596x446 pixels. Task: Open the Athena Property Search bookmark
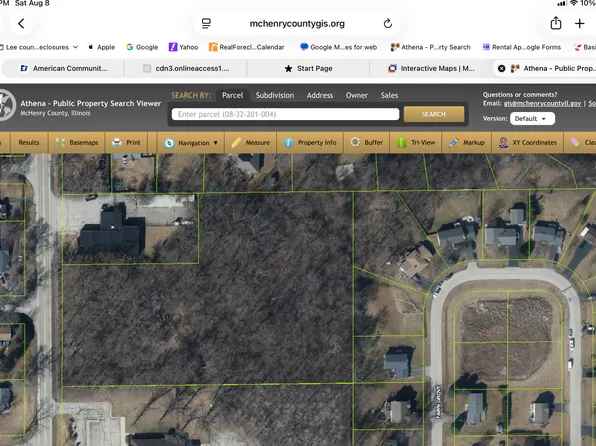coord(431,47)
